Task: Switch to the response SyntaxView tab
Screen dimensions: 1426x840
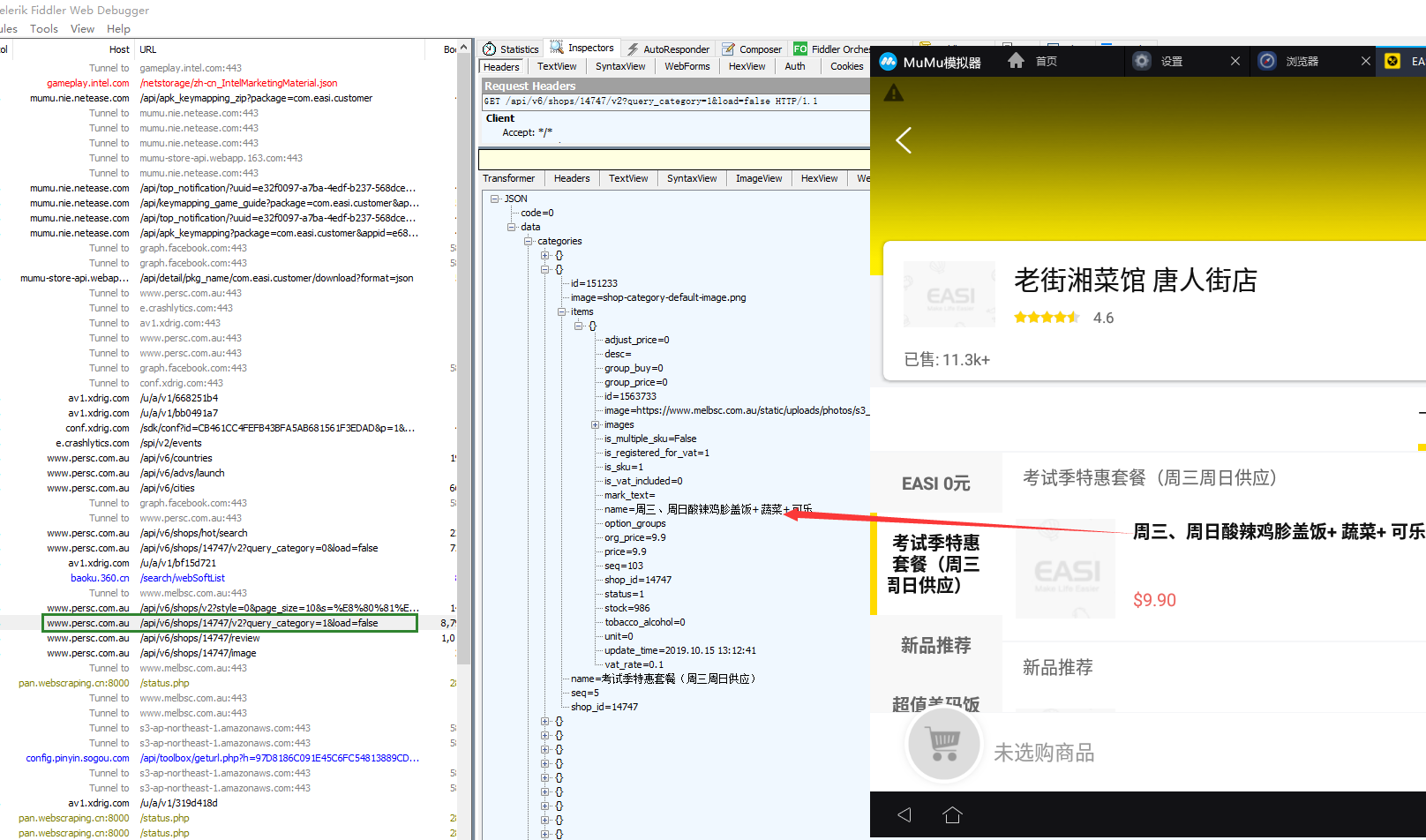Action: pos(692,178)
